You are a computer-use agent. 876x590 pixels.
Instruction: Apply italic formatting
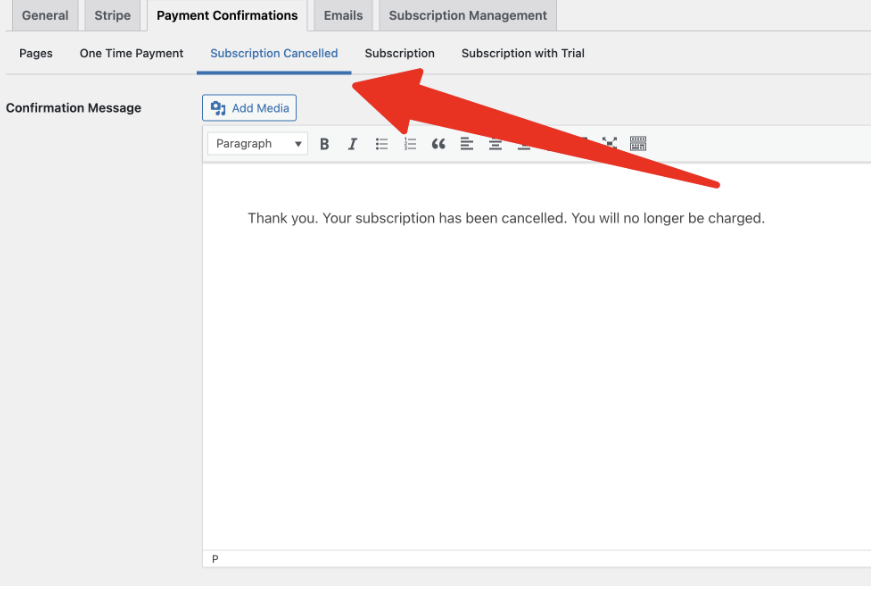click(x=352, y=144)
